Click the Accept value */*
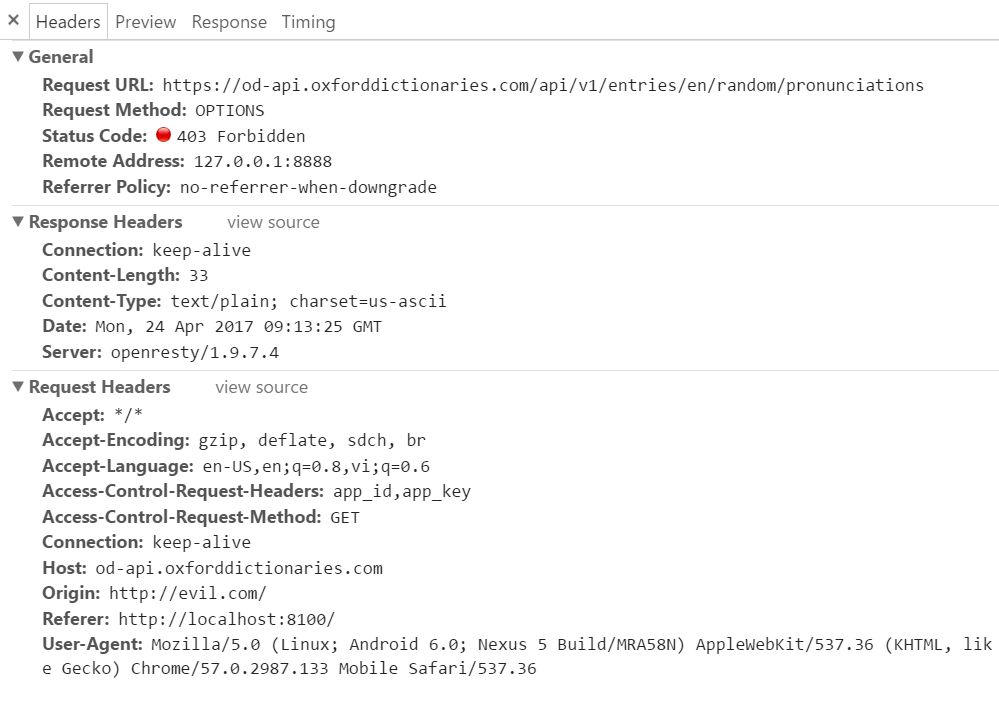This screenshot has height=721, width=999. pos(128,415)
